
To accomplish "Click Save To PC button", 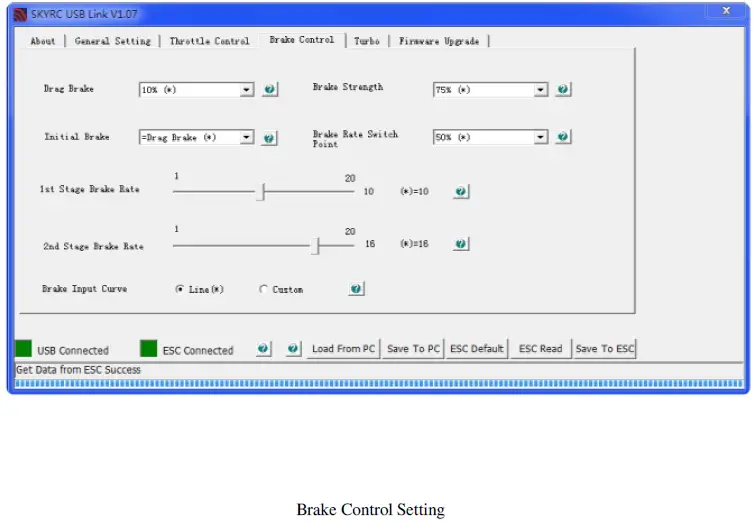I will tap(414, 349).
